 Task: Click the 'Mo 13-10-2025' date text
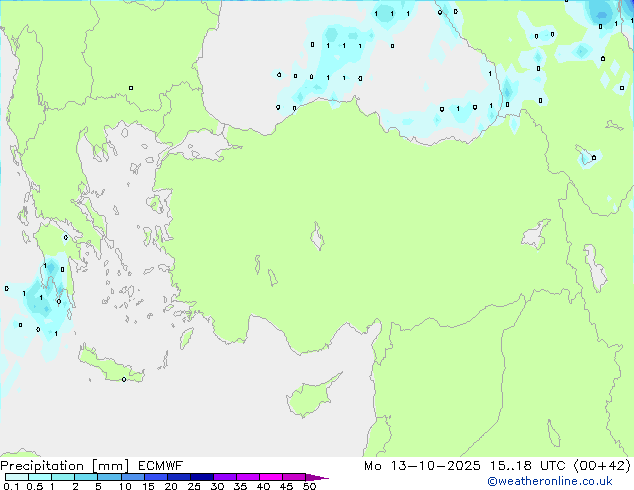coord(422,466)
